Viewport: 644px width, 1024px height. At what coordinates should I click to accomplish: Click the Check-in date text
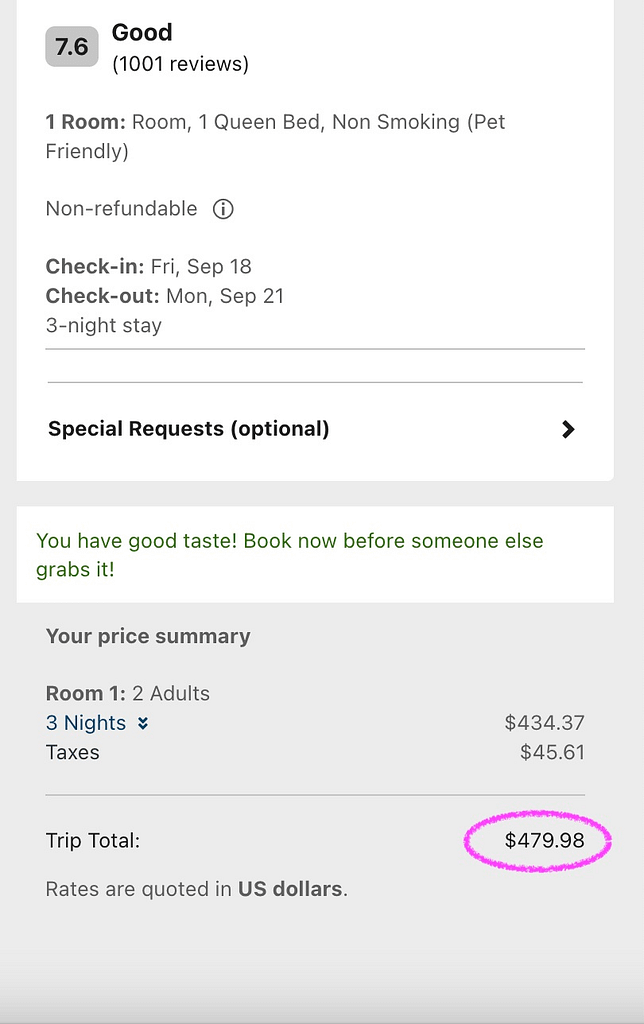point(148,267)
